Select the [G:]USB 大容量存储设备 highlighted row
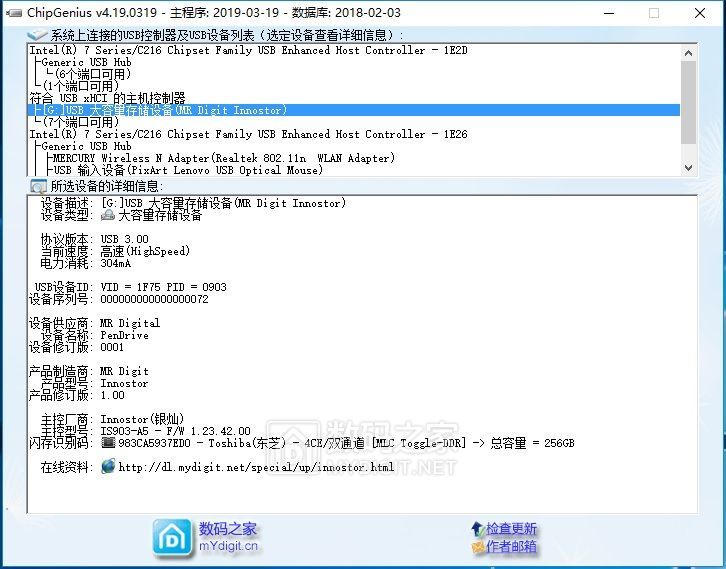 pyautogui.click(x=354, y=110)
